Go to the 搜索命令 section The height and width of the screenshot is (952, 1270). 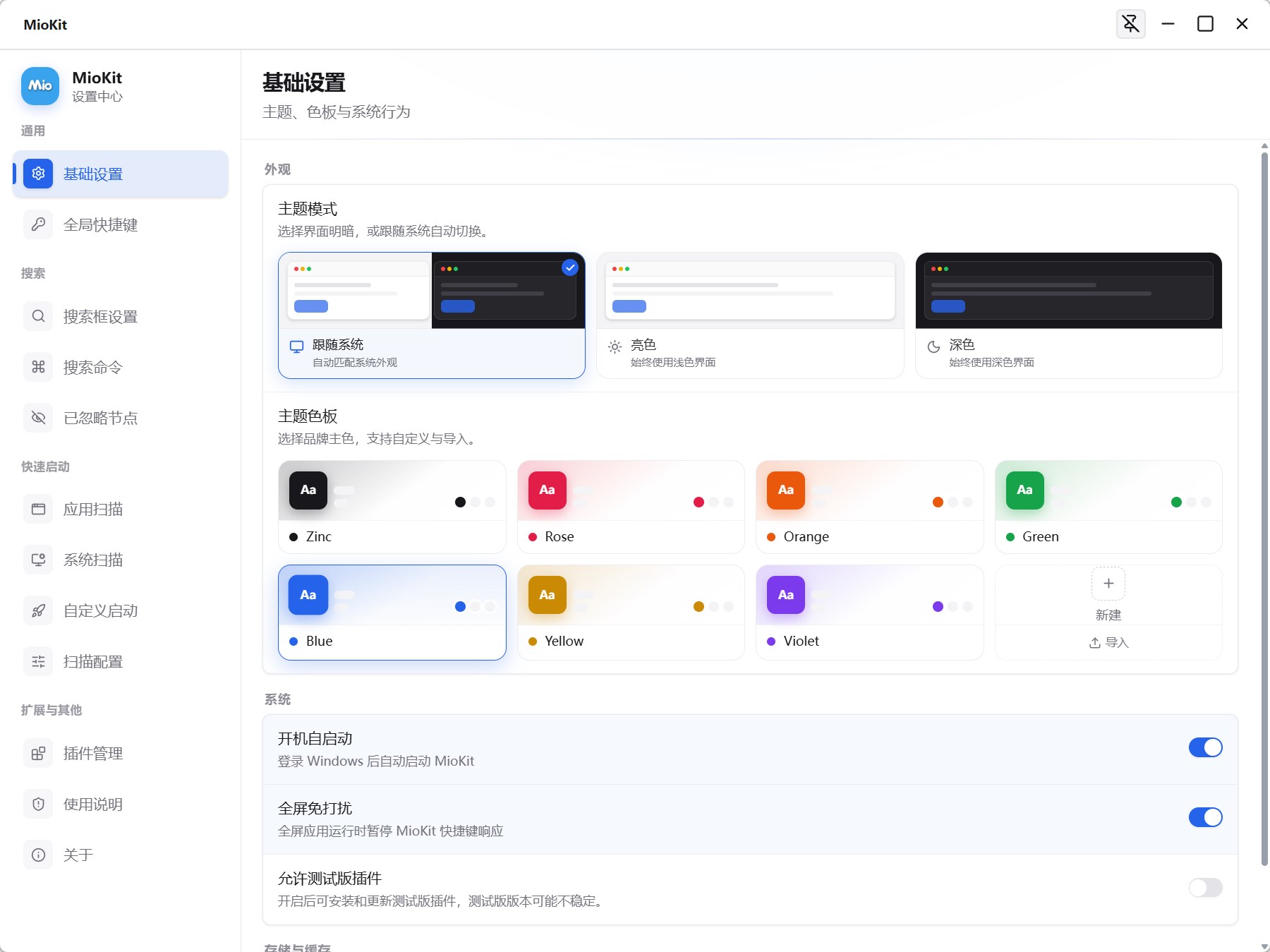coord(121,367)
